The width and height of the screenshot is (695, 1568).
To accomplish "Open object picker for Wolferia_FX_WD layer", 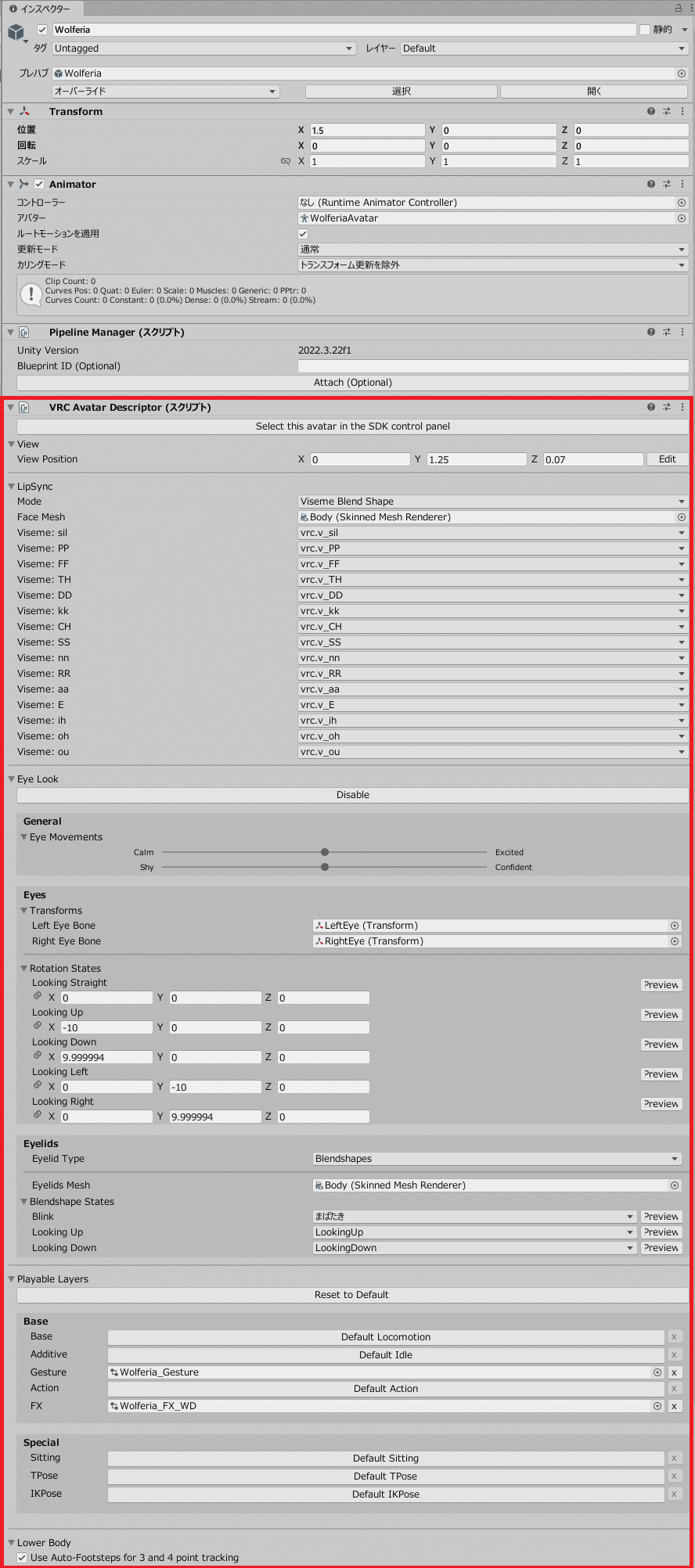I will tap(657, 1405).
